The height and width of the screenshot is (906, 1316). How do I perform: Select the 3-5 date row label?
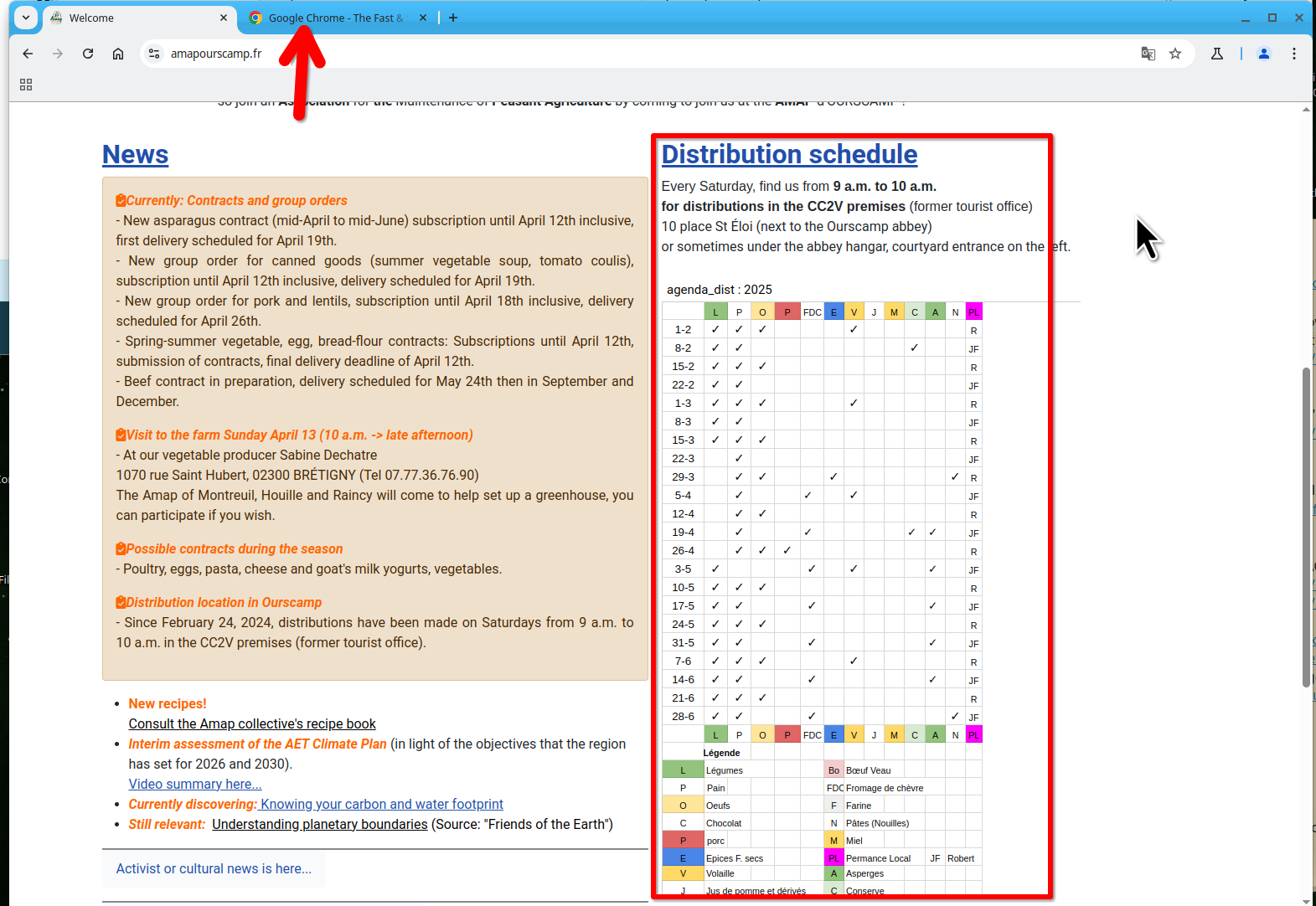[x=683, y=569]
